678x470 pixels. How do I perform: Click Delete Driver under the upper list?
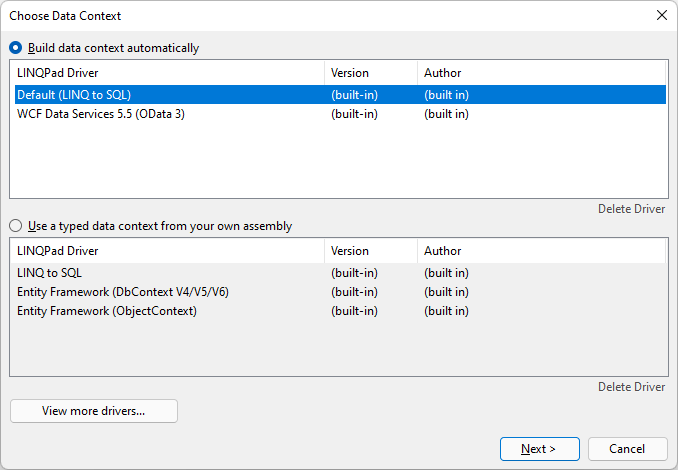point(631,209)
